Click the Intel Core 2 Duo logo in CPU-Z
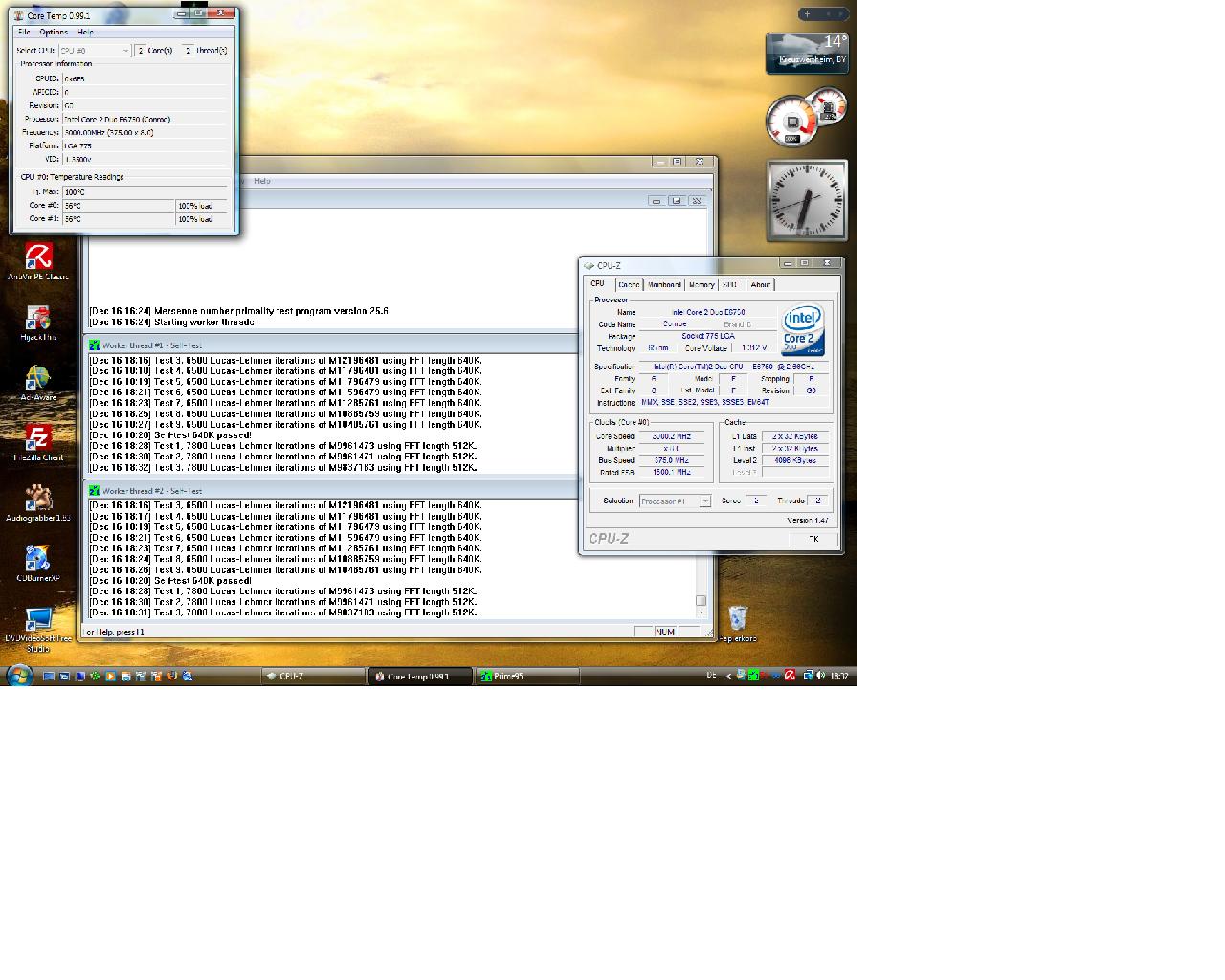The image size is (1225, 980). tap(803, 331)
